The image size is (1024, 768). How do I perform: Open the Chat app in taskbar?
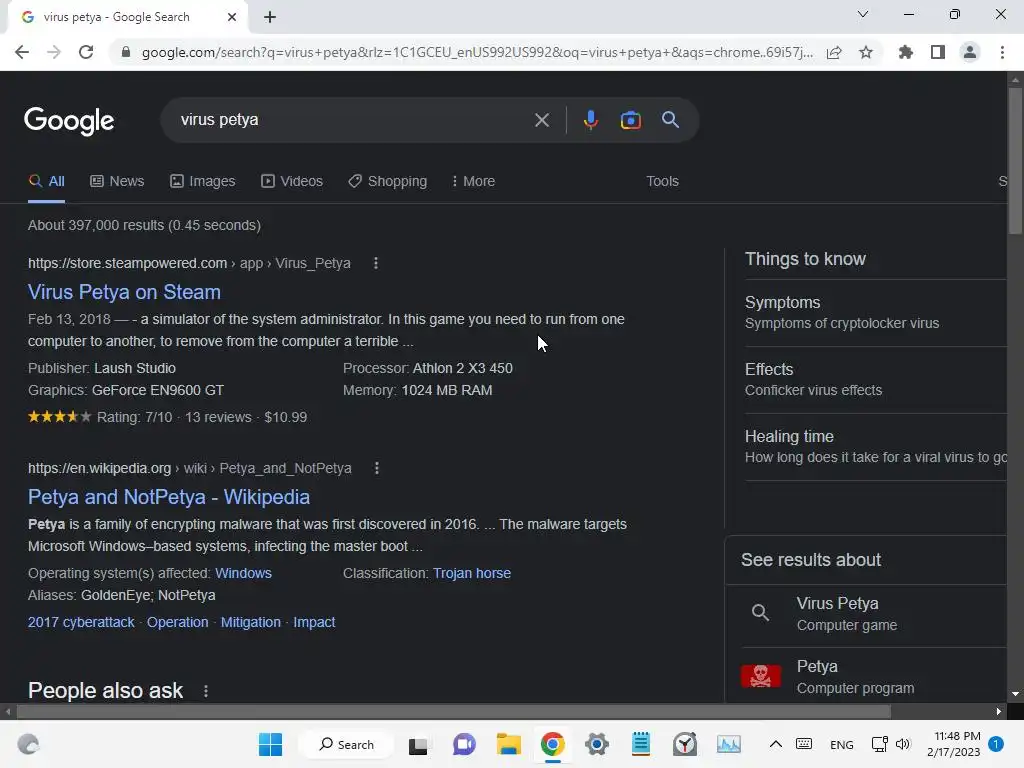point(464,744)
